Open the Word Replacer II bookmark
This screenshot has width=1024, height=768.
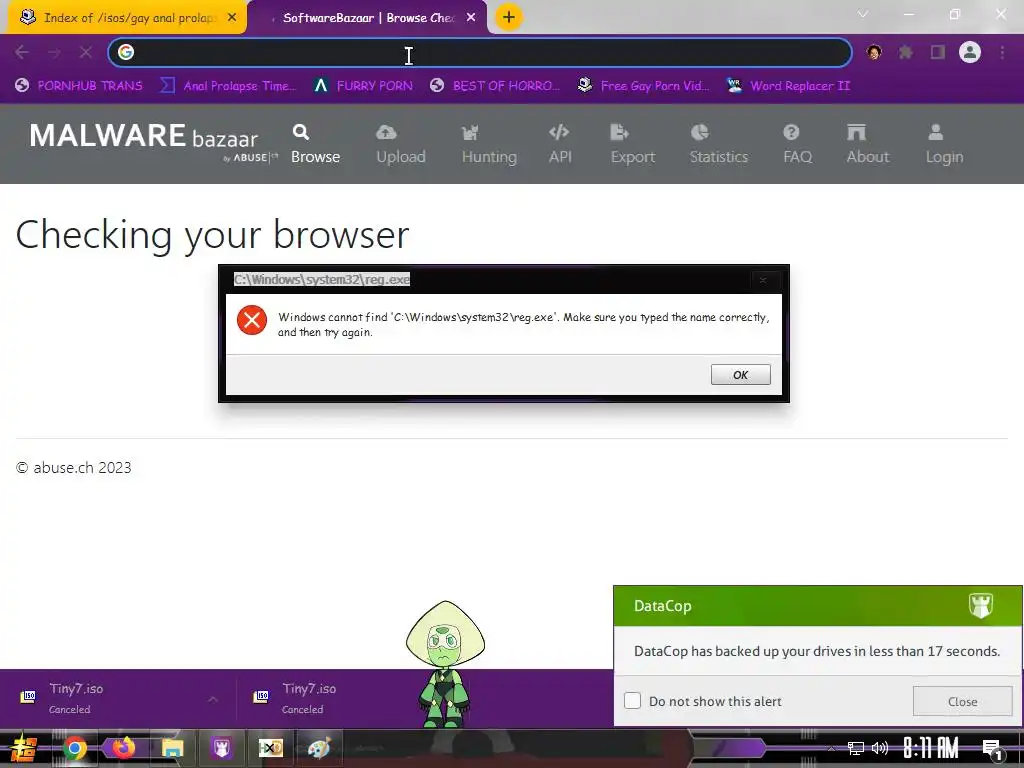pyautogui.click(x=788, y=86)
